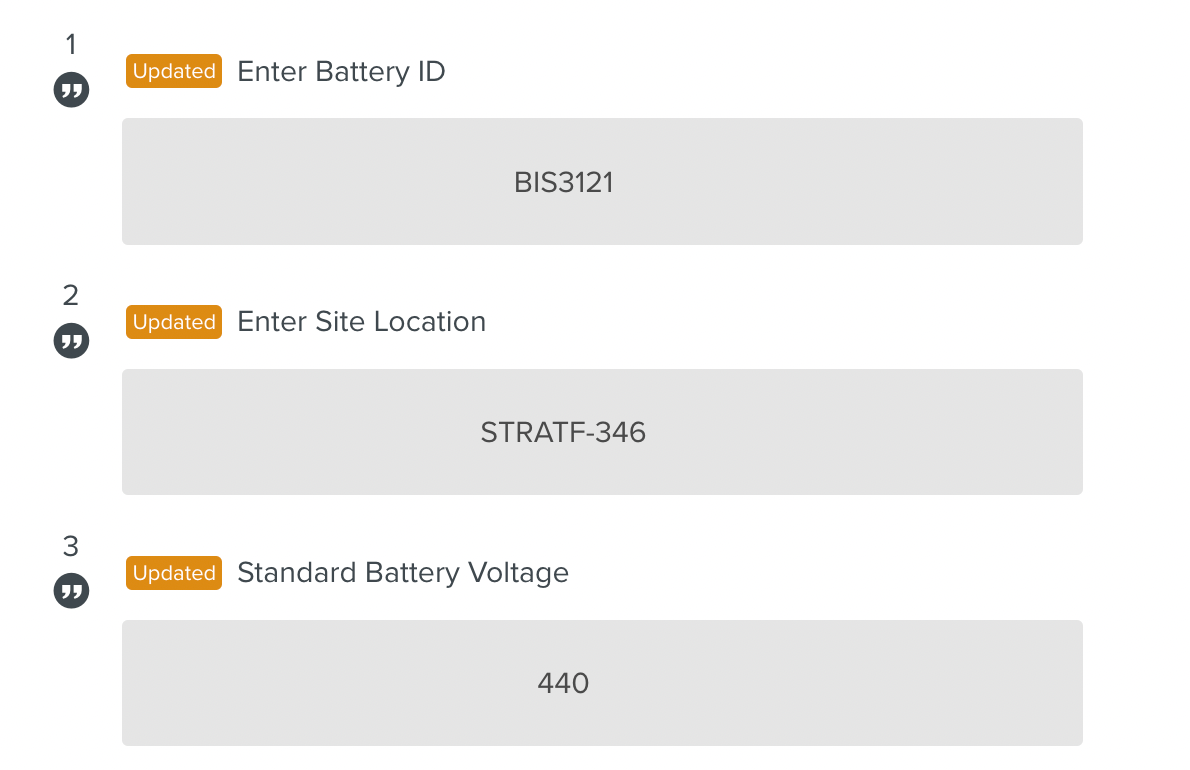
Task: Click the dark quote bubble under step number 1
Action: 71,91
